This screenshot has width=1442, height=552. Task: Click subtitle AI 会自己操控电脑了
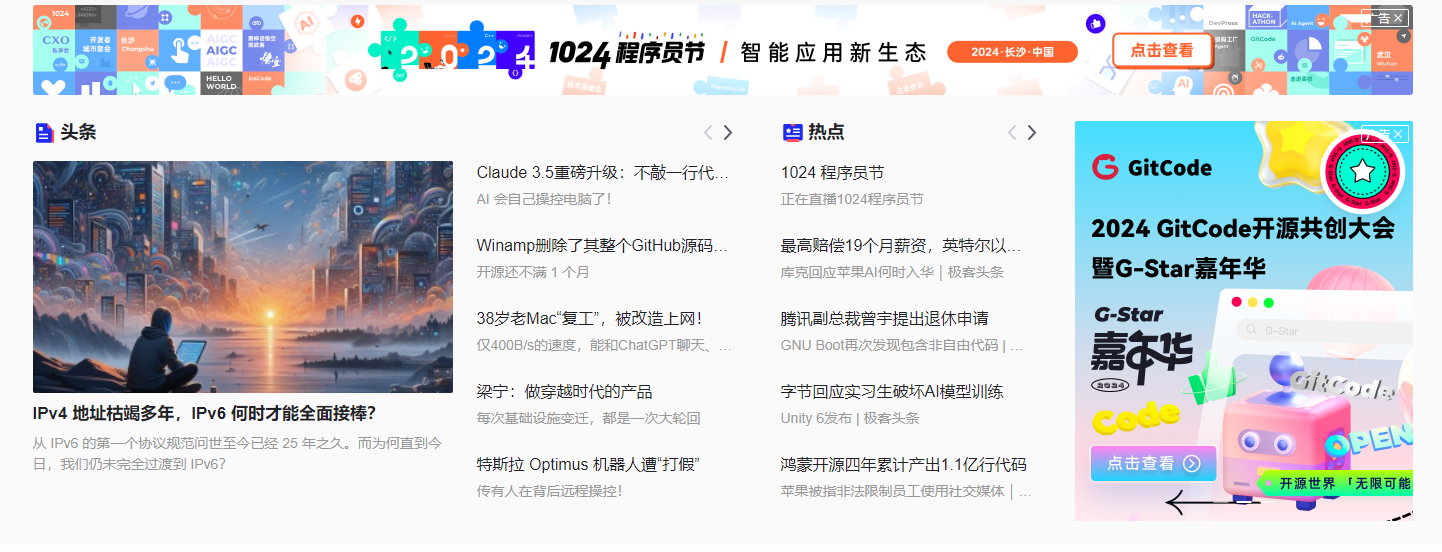(x=544, y=199)
